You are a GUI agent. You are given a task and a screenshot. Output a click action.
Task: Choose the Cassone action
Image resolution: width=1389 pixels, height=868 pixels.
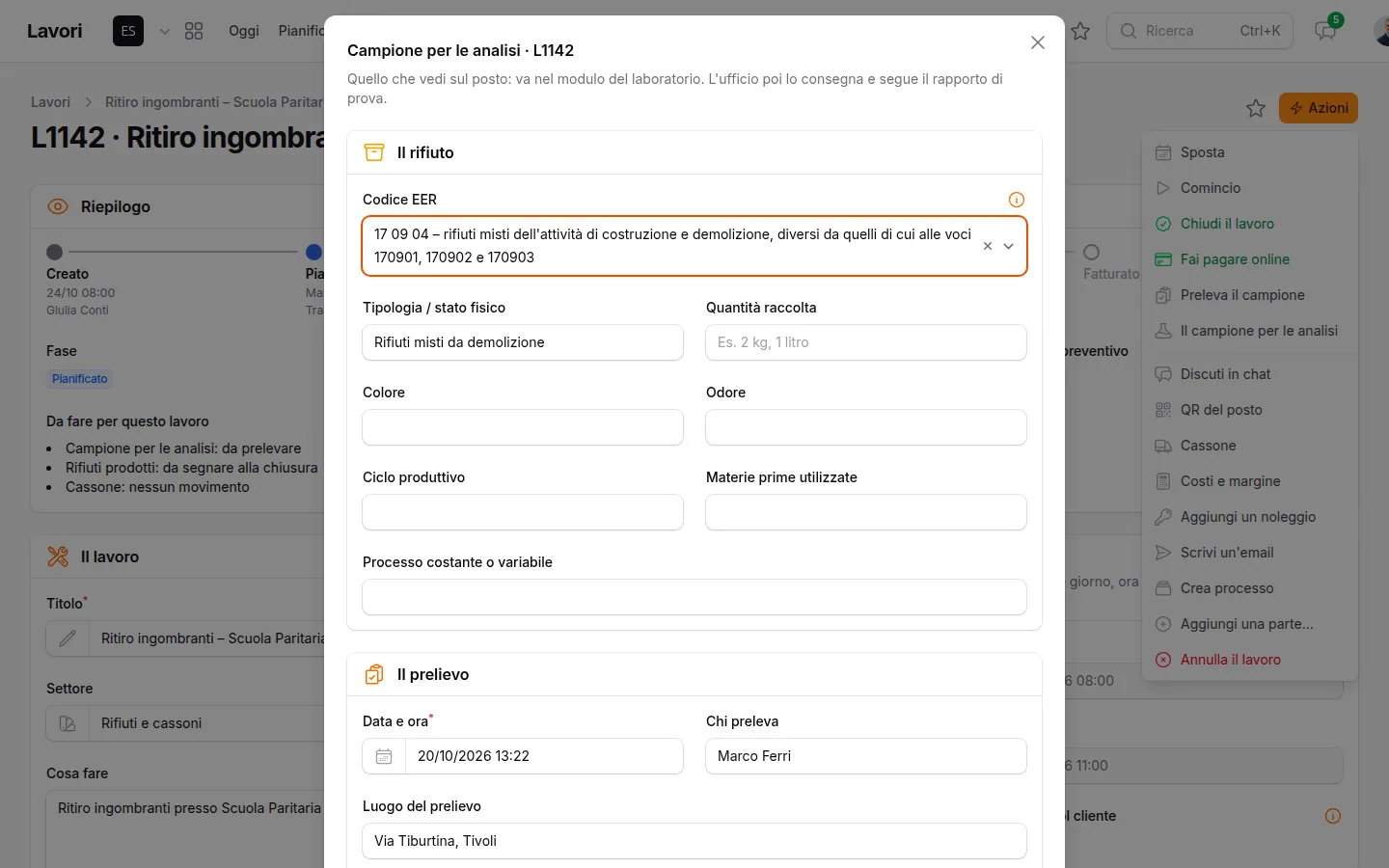[x=1250, y=446]
